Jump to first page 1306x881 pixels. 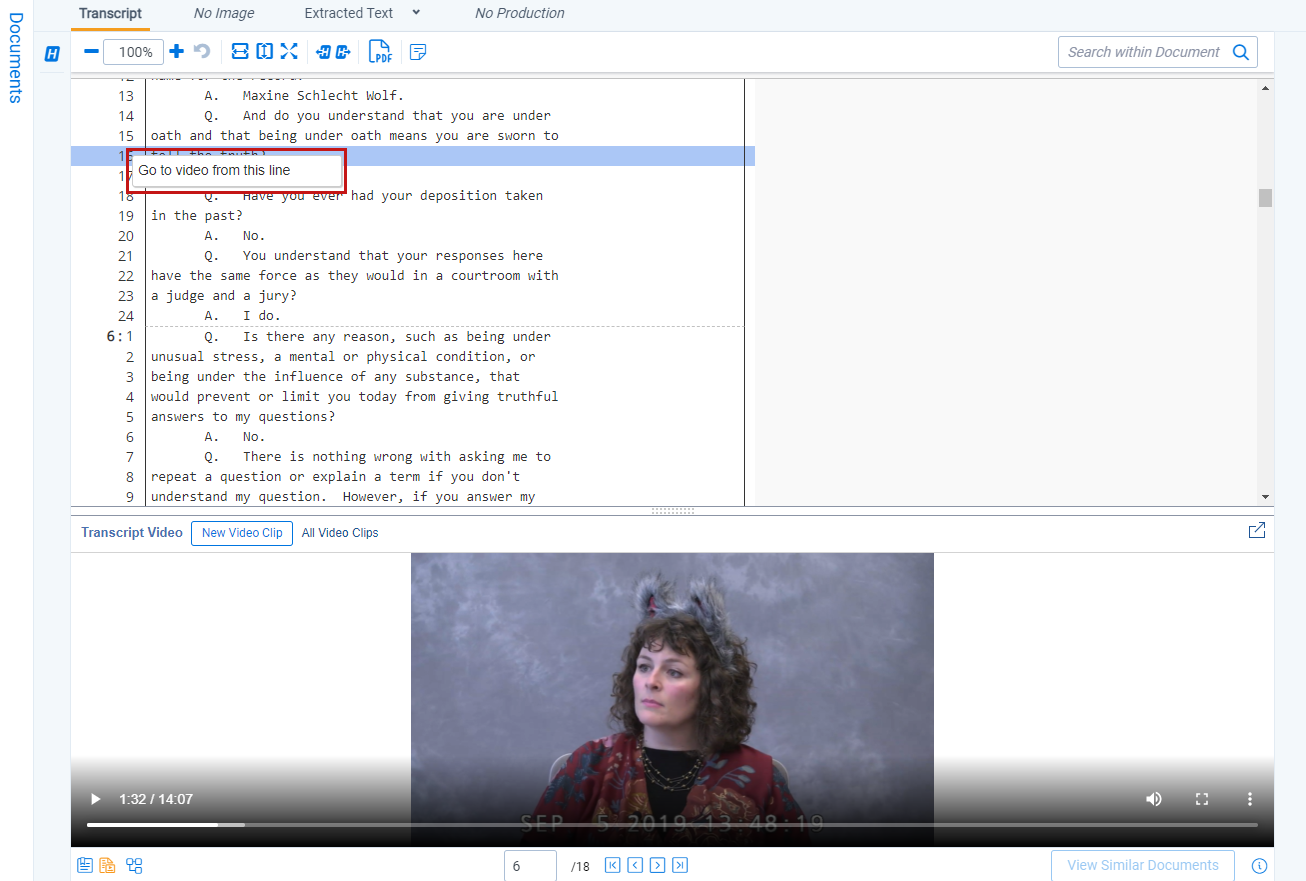pos(613,865)
